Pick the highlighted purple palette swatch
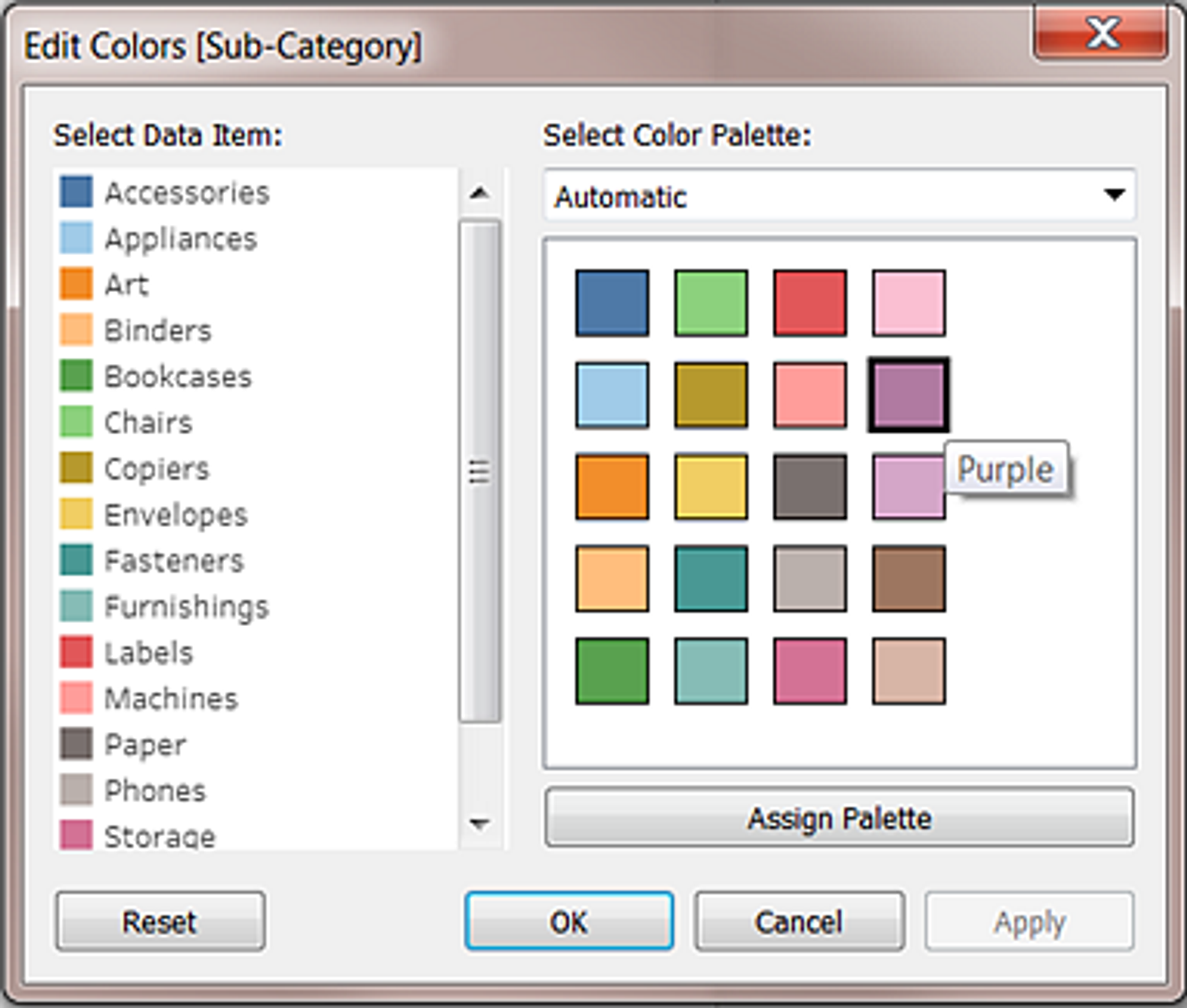 pyautogui.click(x=908, y=395)
